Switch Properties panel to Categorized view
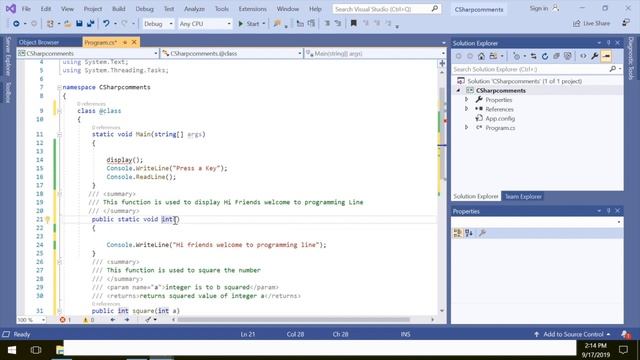Image resolution: width=640 pixels, height=360 pixels. (x=458, y=233)
